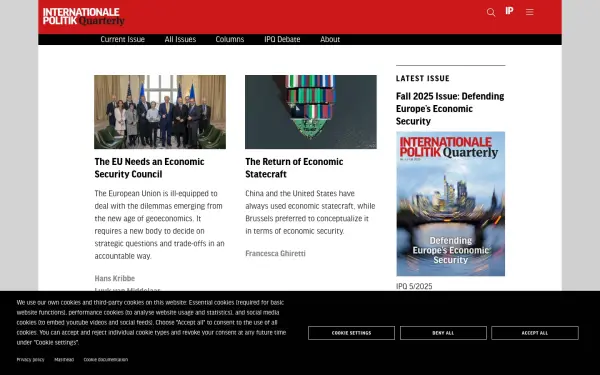Open the hamburger menu icon
The height and width of the screenshot is (375, 600).
tap(530, 12)
